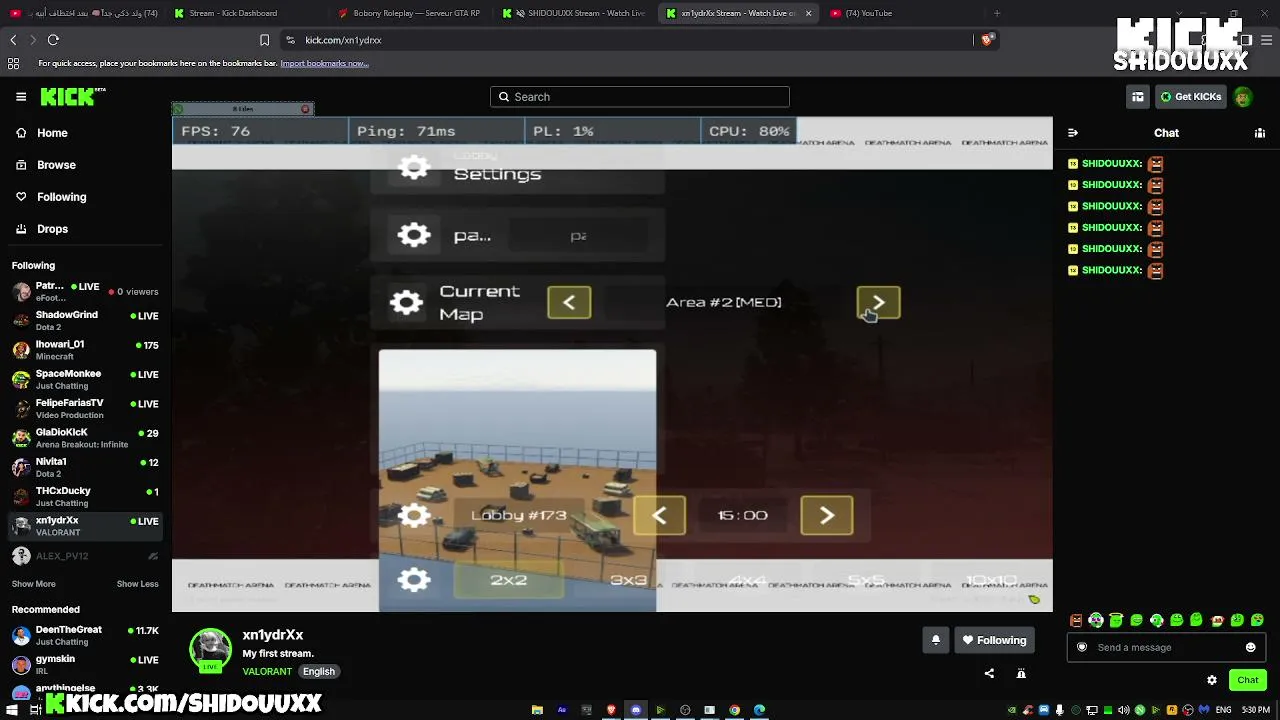Click the VALORANT category link under the stream

(267, 672)
